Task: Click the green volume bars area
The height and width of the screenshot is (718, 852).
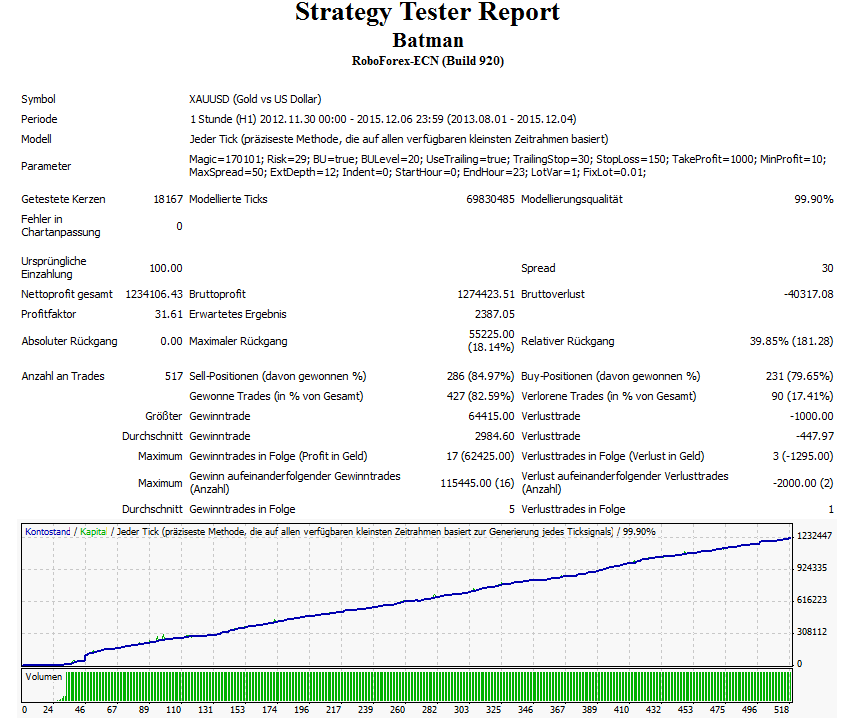Action: (428, 686)
